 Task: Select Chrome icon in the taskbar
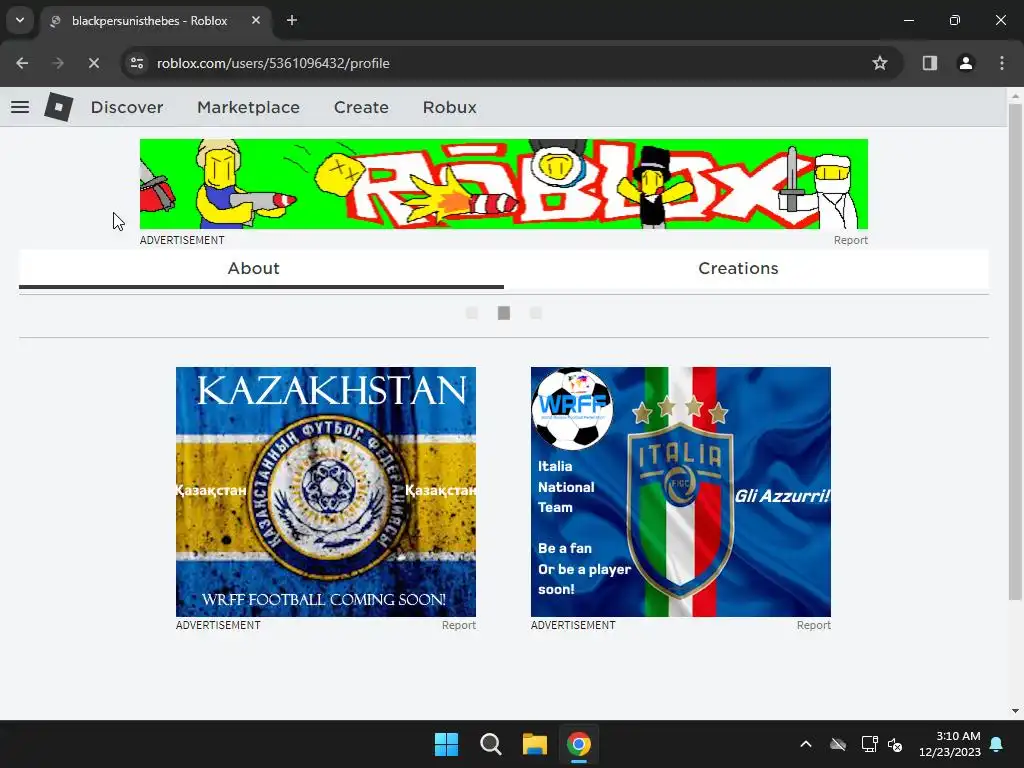pos(579,744)
